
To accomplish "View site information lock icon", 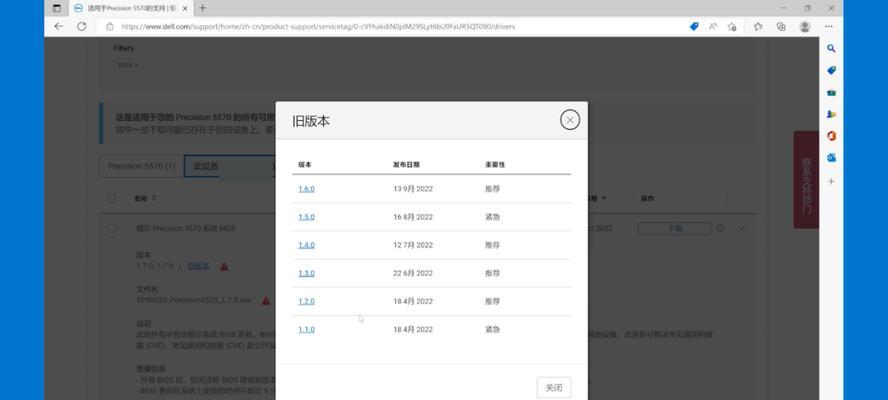I will [x=110, y=27].
